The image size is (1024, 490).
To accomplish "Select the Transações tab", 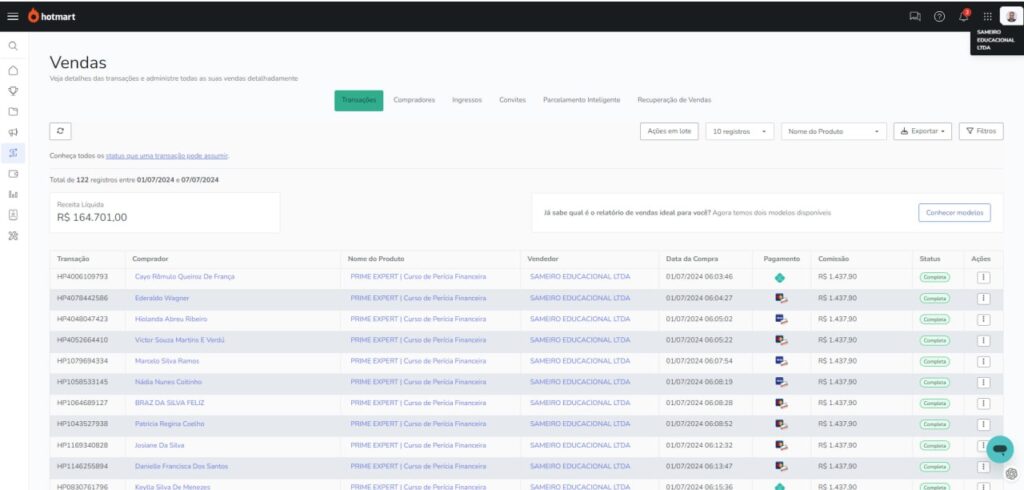I will (359, 101).
